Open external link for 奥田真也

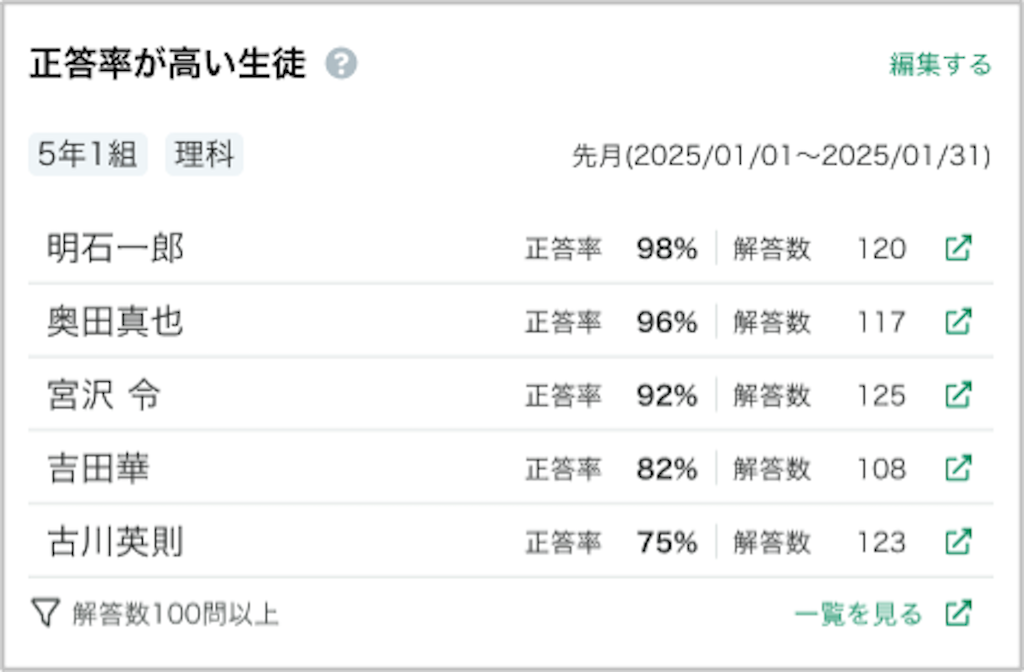(959, 321)
